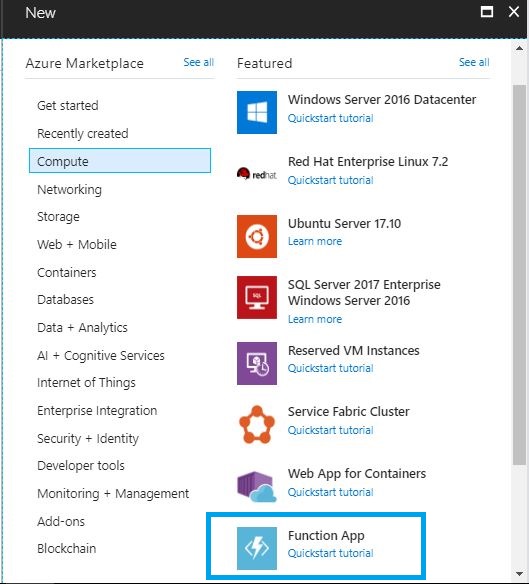Screen dimensions: 529x584
Task: Select the Ubuntu Server orange icon
Action: pyautogui.click(x=257, y=237)
